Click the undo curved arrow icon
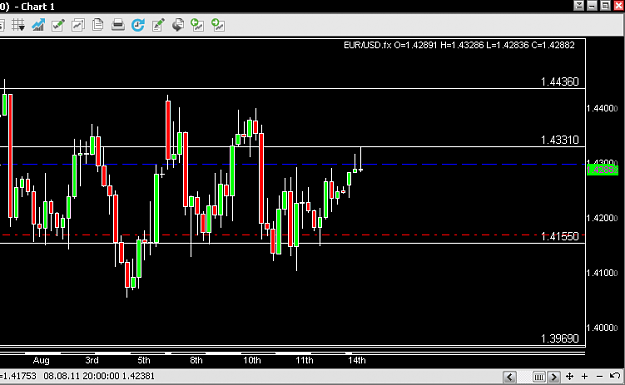This screenshot has width=625, height=385. click(x=615, y=376)
